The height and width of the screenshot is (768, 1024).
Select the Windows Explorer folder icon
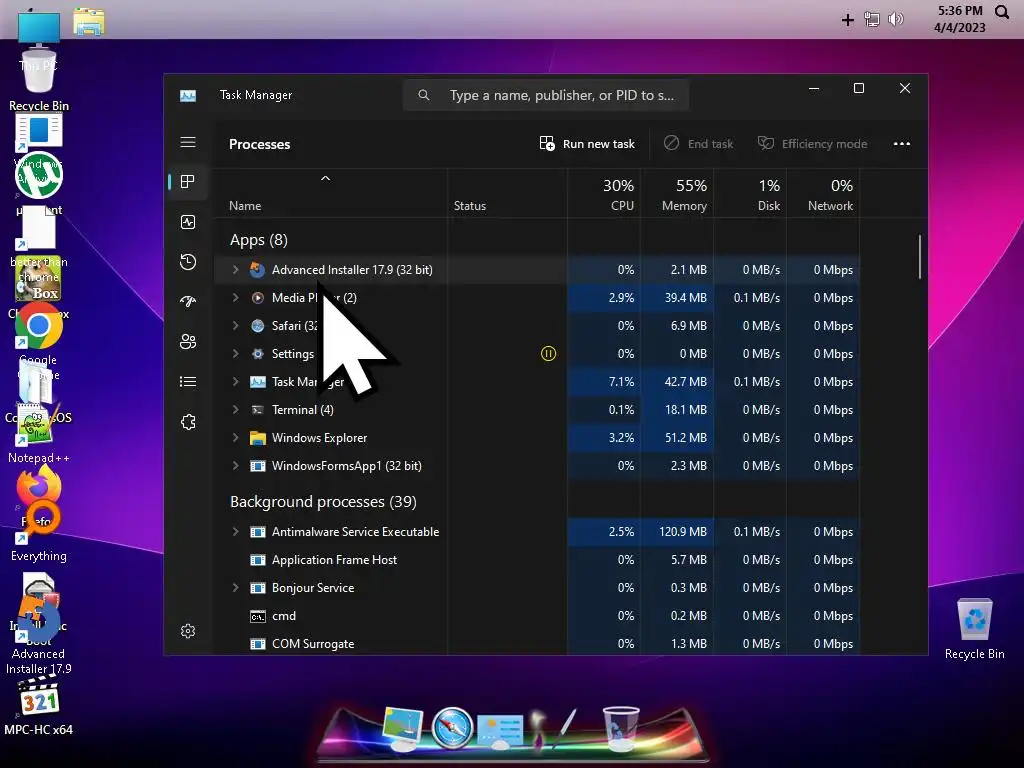[x=258, y=438]
